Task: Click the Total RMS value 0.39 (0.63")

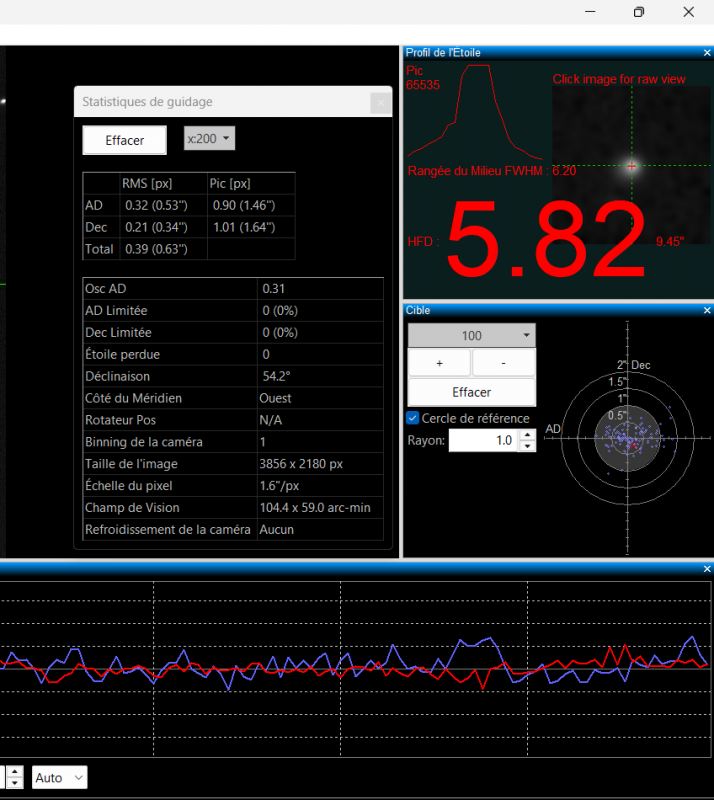Action: pyautogui.click(x=156, y=249)
